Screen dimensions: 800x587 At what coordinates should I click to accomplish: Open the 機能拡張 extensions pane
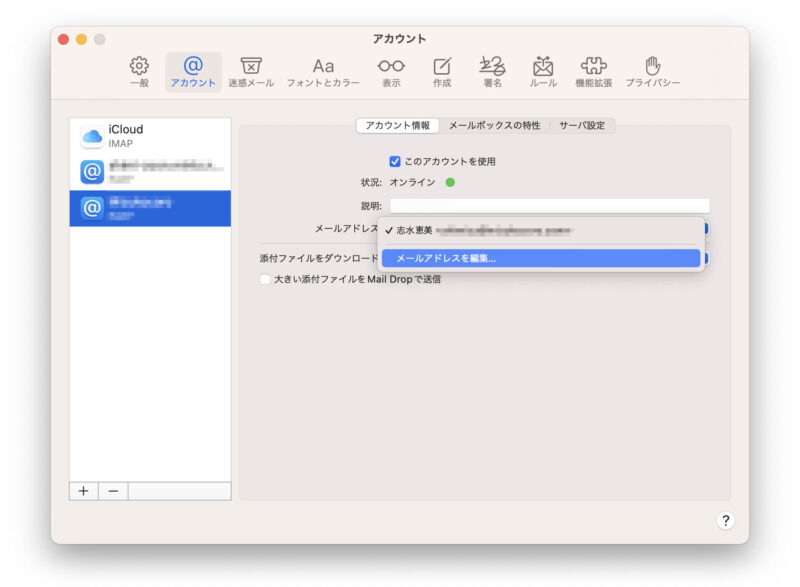(x=594, y=72)
